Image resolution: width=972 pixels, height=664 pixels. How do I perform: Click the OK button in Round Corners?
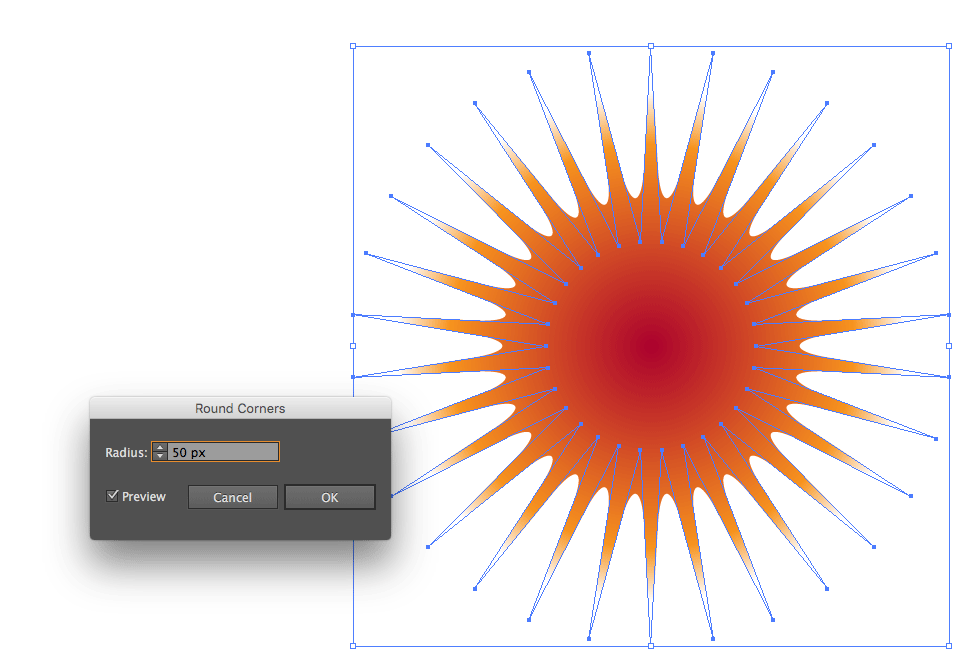(329, 497)
